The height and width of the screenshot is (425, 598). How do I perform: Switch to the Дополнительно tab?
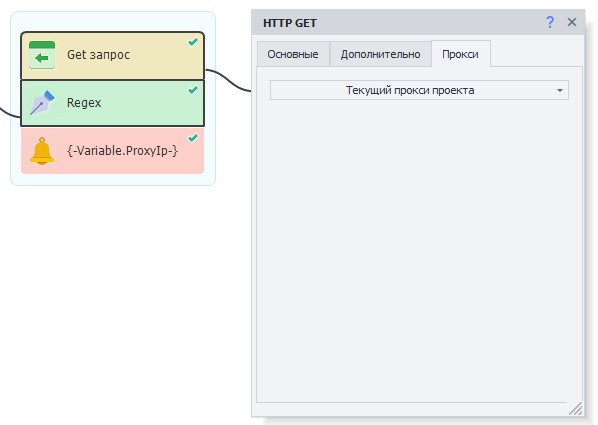[x=380, y=54]
